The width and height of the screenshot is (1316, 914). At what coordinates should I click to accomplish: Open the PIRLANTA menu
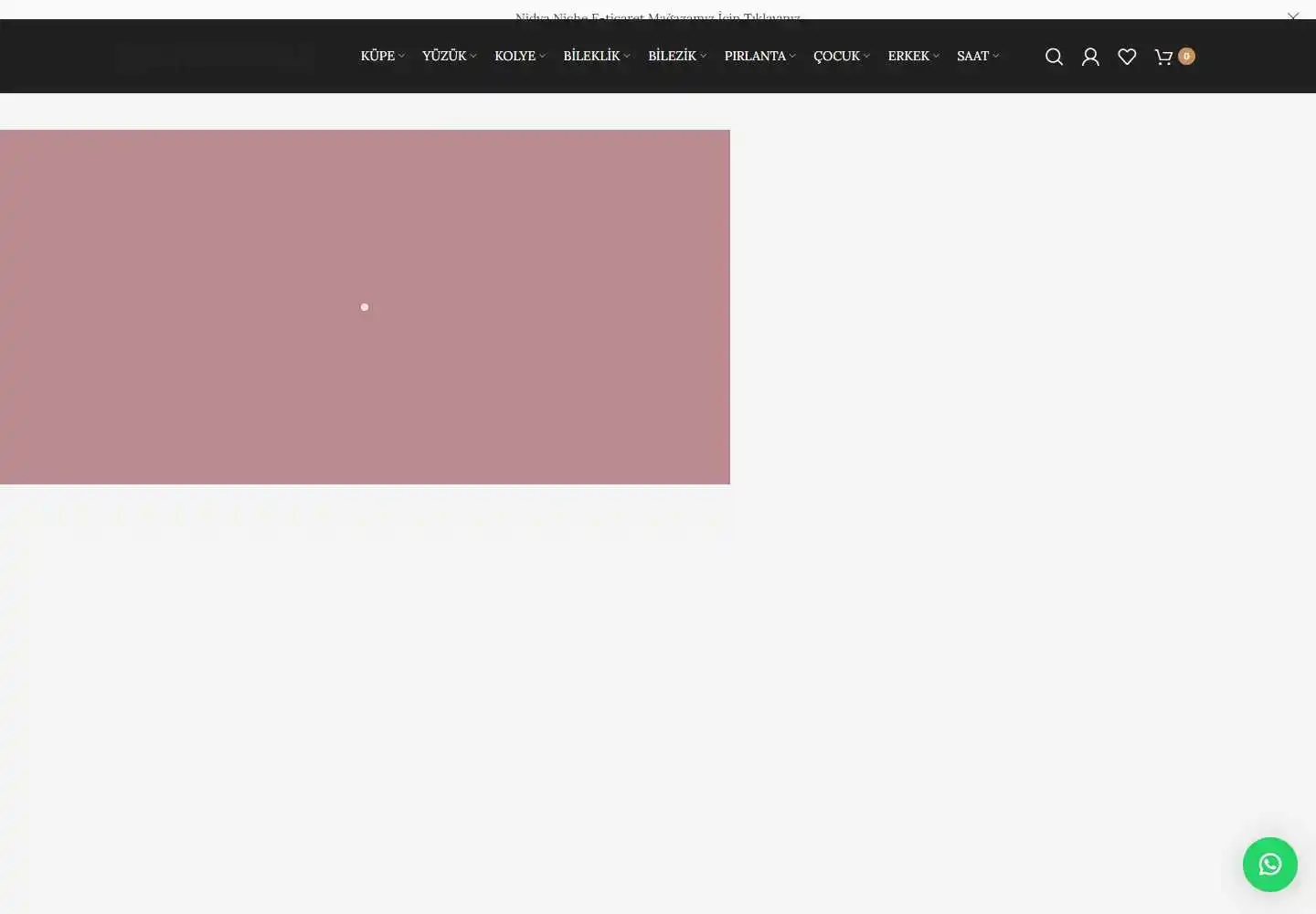[x=755, y=56]
